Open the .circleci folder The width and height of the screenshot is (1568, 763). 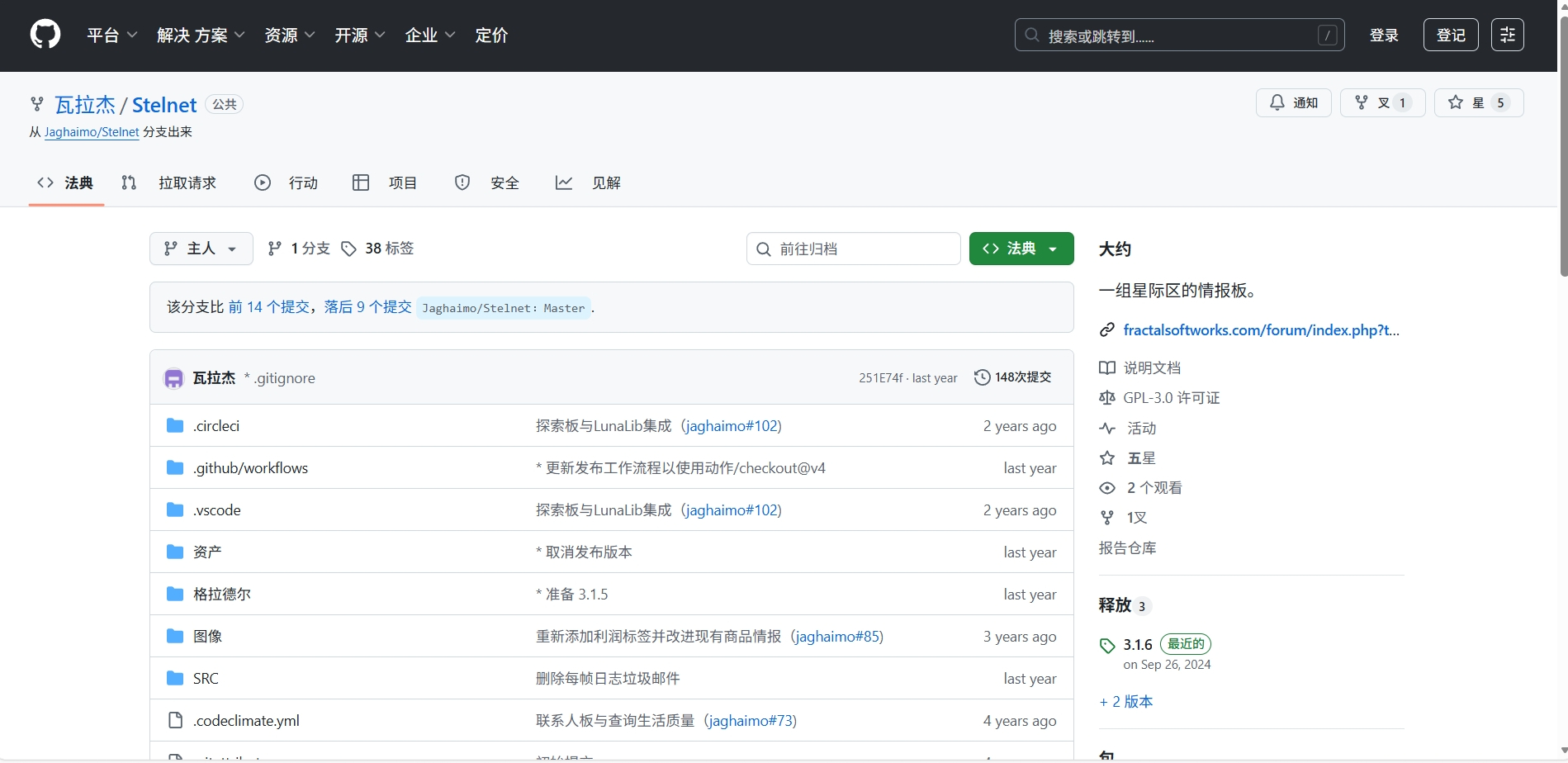(x=216, y=426)
